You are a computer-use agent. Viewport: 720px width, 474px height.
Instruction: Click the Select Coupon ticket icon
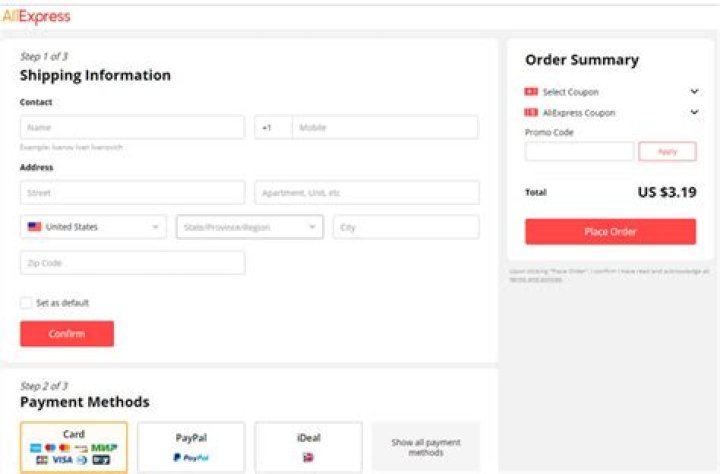tap(531, 92)
